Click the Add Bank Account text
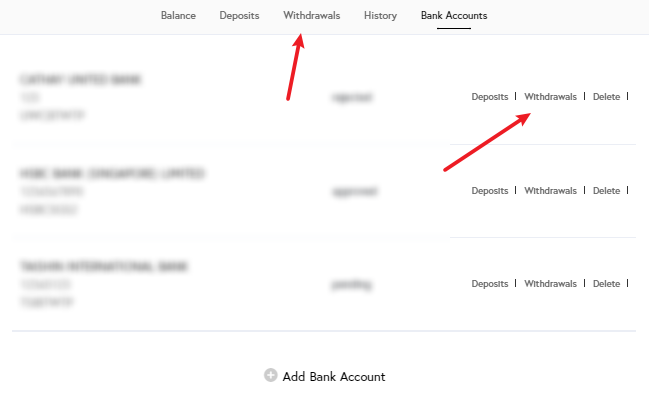 (x=334, y=376)
